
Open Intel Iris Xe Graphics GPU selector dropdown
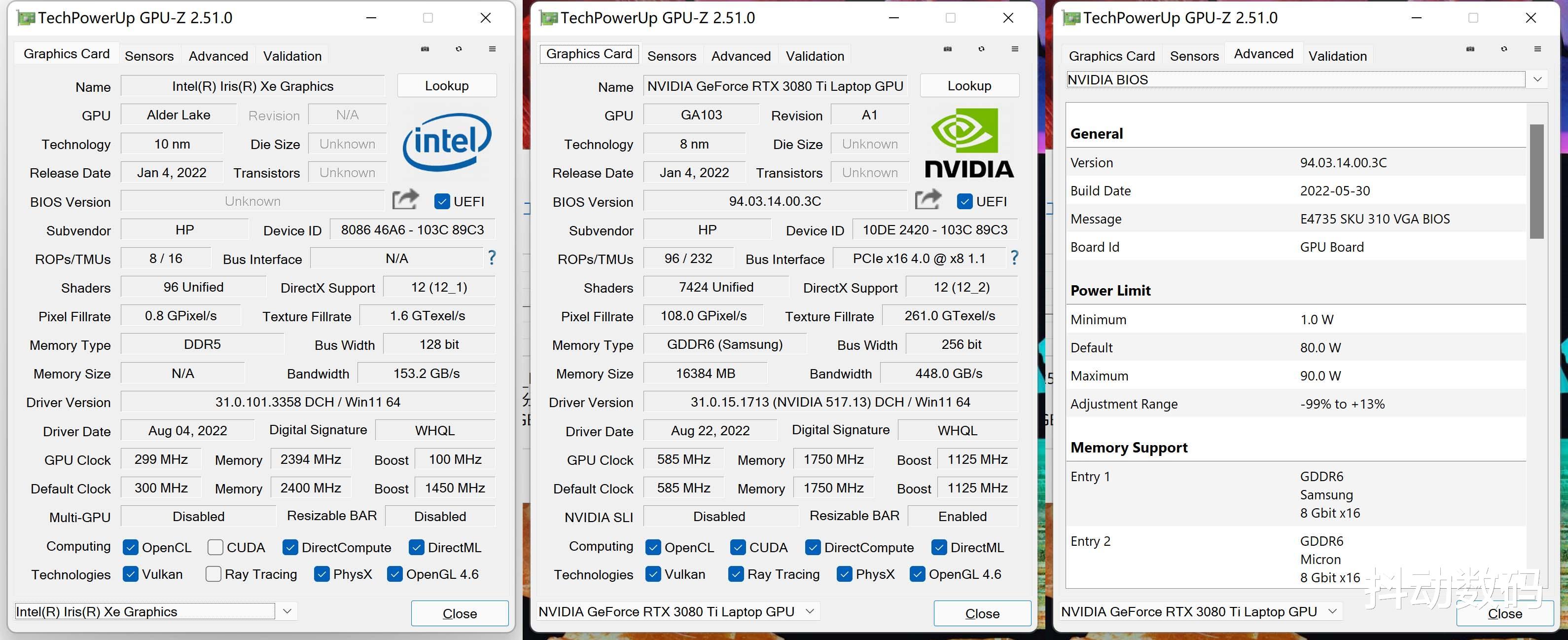[287, 611]
